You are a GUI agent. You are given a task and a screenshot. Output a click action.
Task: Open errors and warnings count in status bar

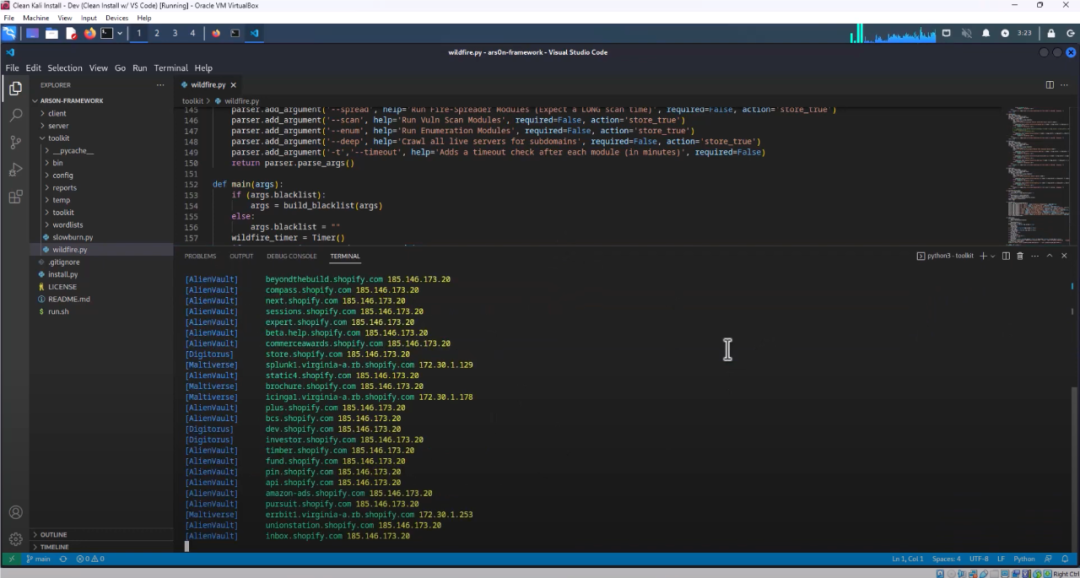click(x=90, y=559)
